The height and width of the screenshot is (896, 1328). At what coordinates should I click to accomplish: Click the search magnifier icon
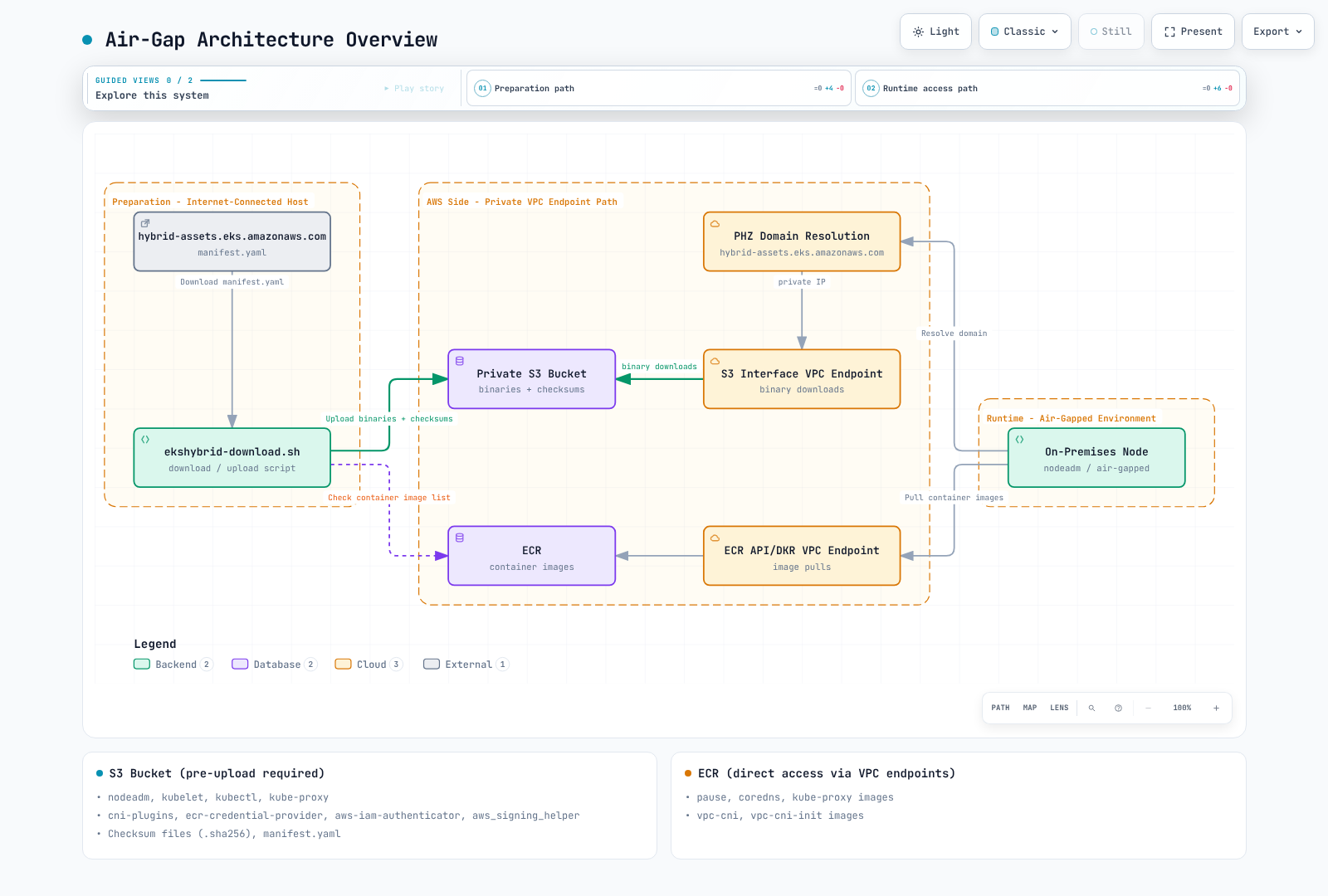[x=1091, y=708]
